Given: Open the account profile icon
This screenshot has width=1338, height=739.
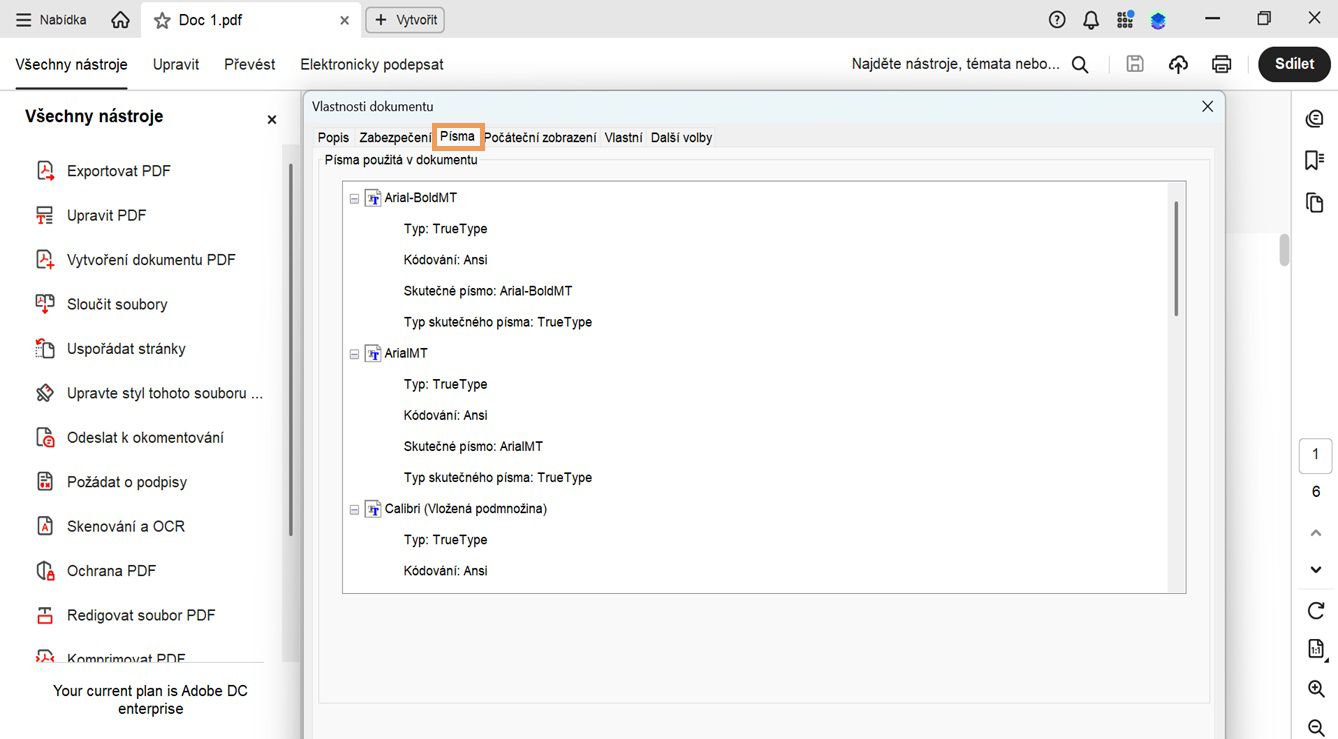Looking at the screenshot, I should 1158,20.
